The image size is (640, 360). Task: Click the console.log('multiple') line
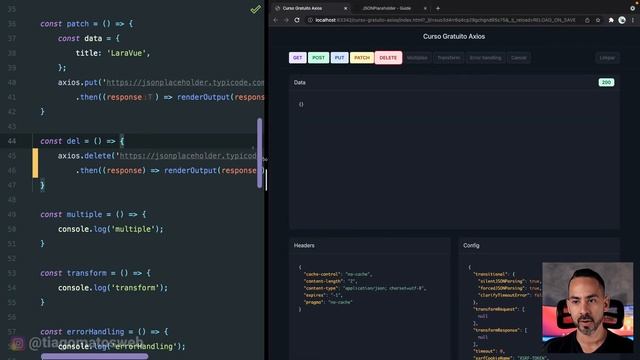coord(110,229)
